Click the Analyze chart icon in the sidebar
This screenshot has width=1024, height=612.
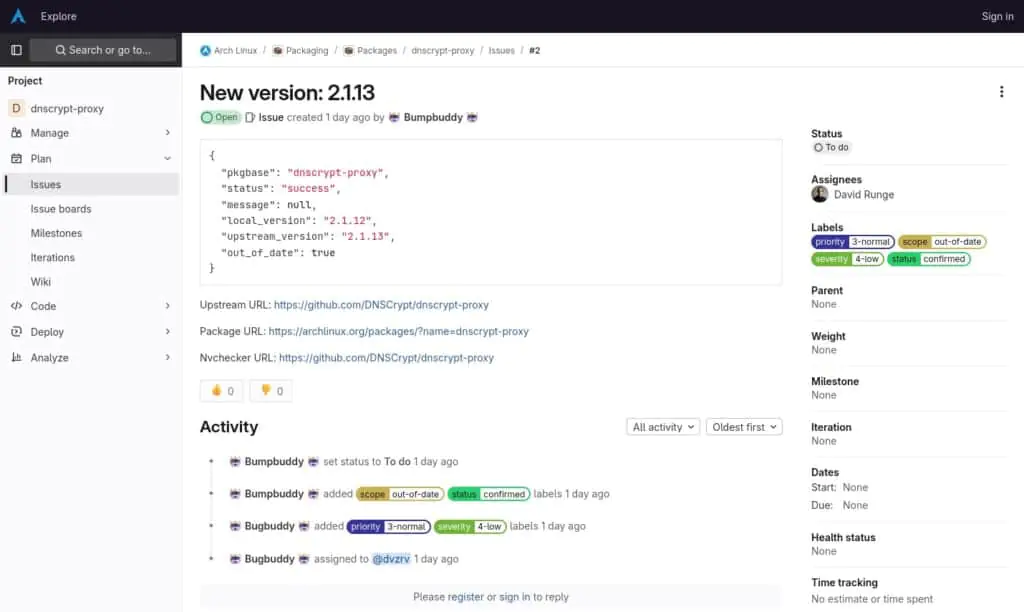pos(15,357)
